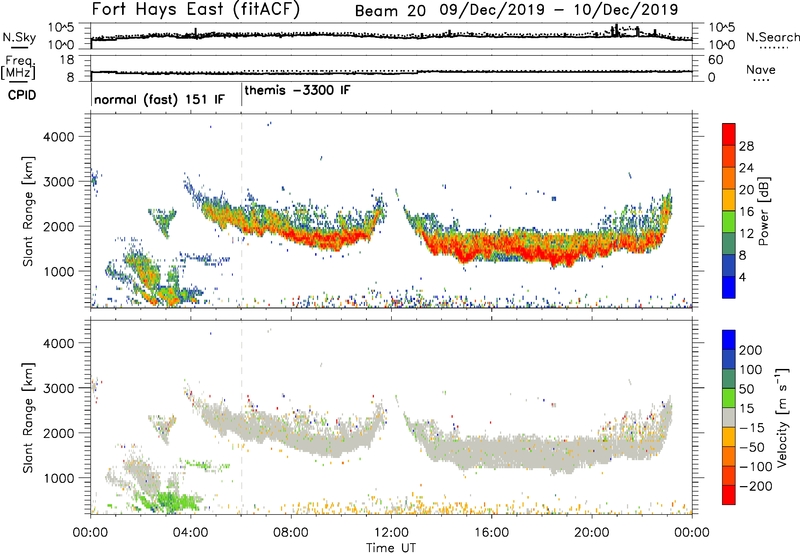This screenshot has width=800, height=554.
Task: Click the "20:00" time tick label
Action: [592, 533]
